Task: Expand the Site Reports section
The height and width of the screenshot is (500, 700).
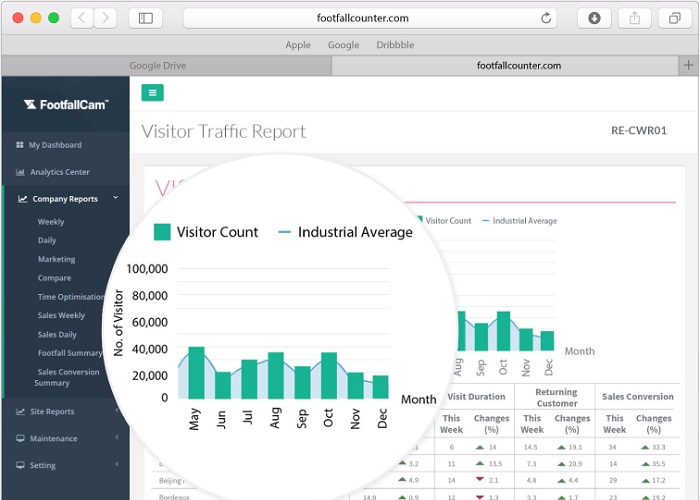Action: coord(52,411)
